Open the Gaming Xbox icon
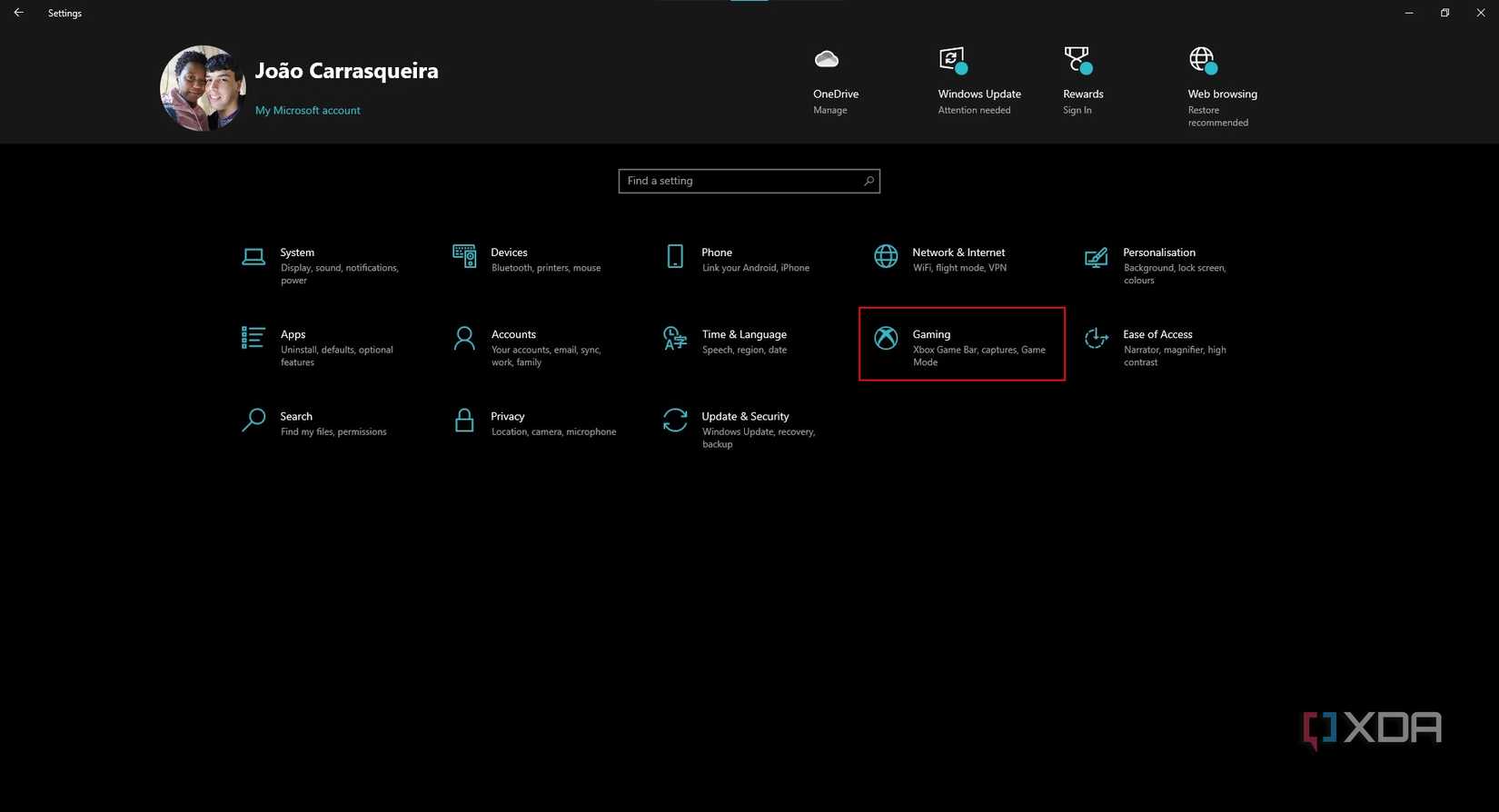This screenshot has width=1499, height=812. click(886, 338)
